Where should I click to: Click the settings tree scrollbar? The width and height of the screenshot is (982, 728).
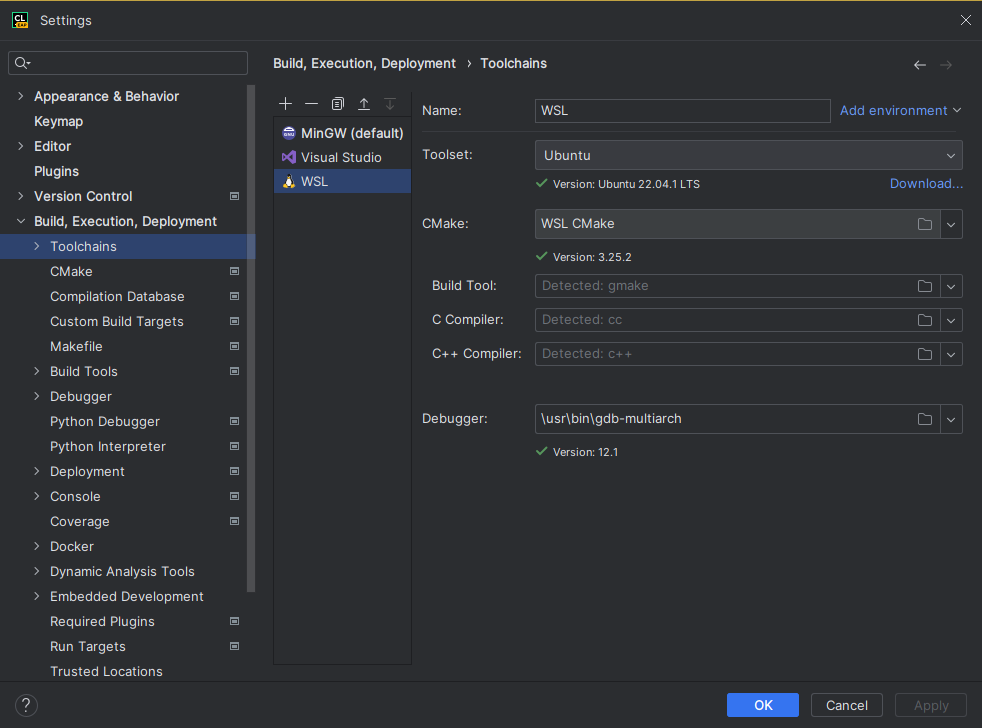[251, 338]
